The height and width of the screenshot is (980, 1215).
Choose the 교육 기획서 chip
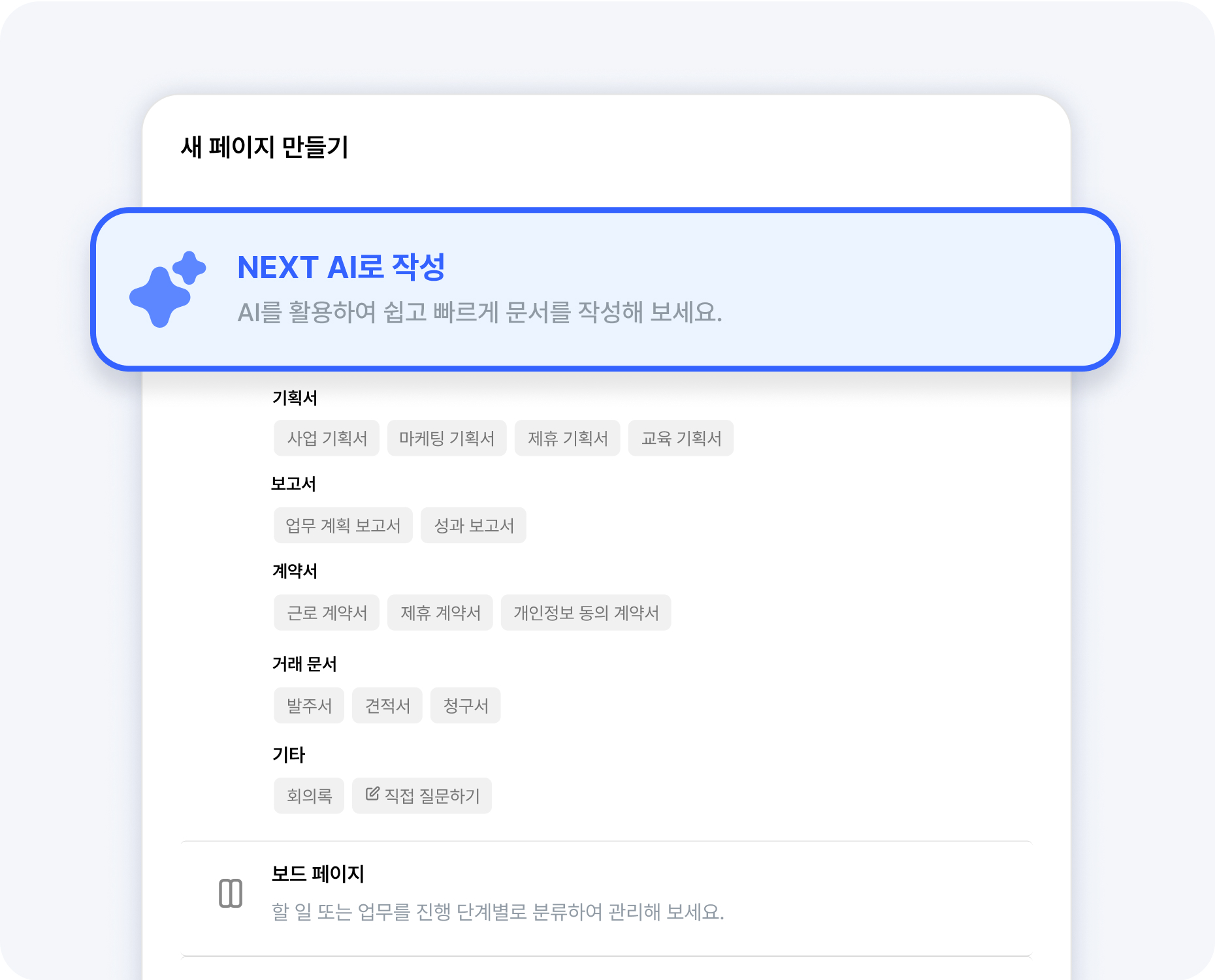click(681, 438)
